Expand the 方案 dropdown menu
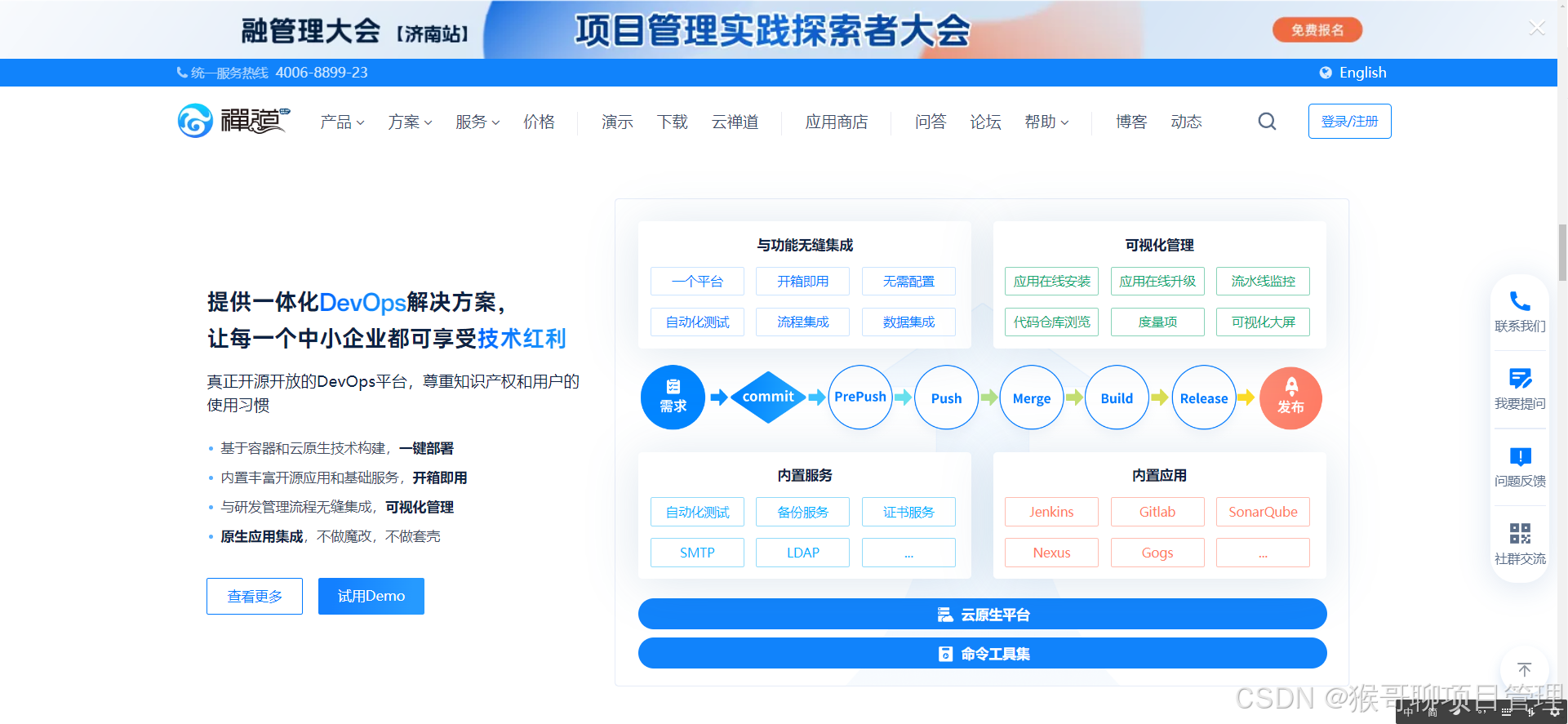This screenshot has width=1568, height=724. coord(410,122)
